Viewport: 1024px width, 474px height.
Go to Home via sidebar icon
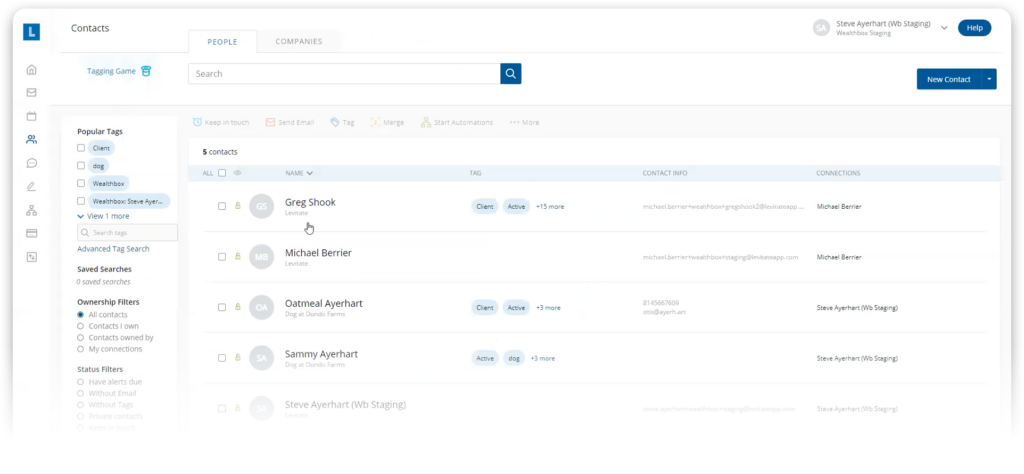coord(31,69)
